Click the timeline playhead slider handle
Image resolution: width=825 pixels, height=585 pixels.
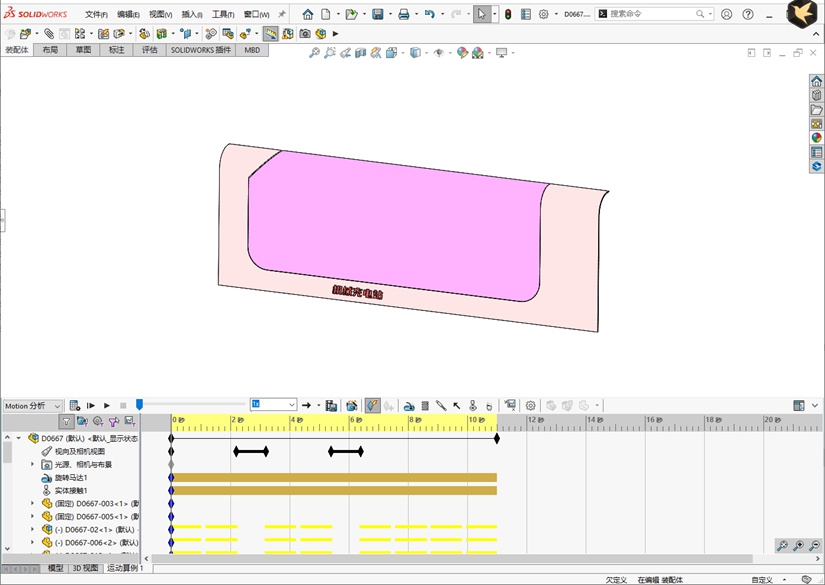(x=139, y=404)
